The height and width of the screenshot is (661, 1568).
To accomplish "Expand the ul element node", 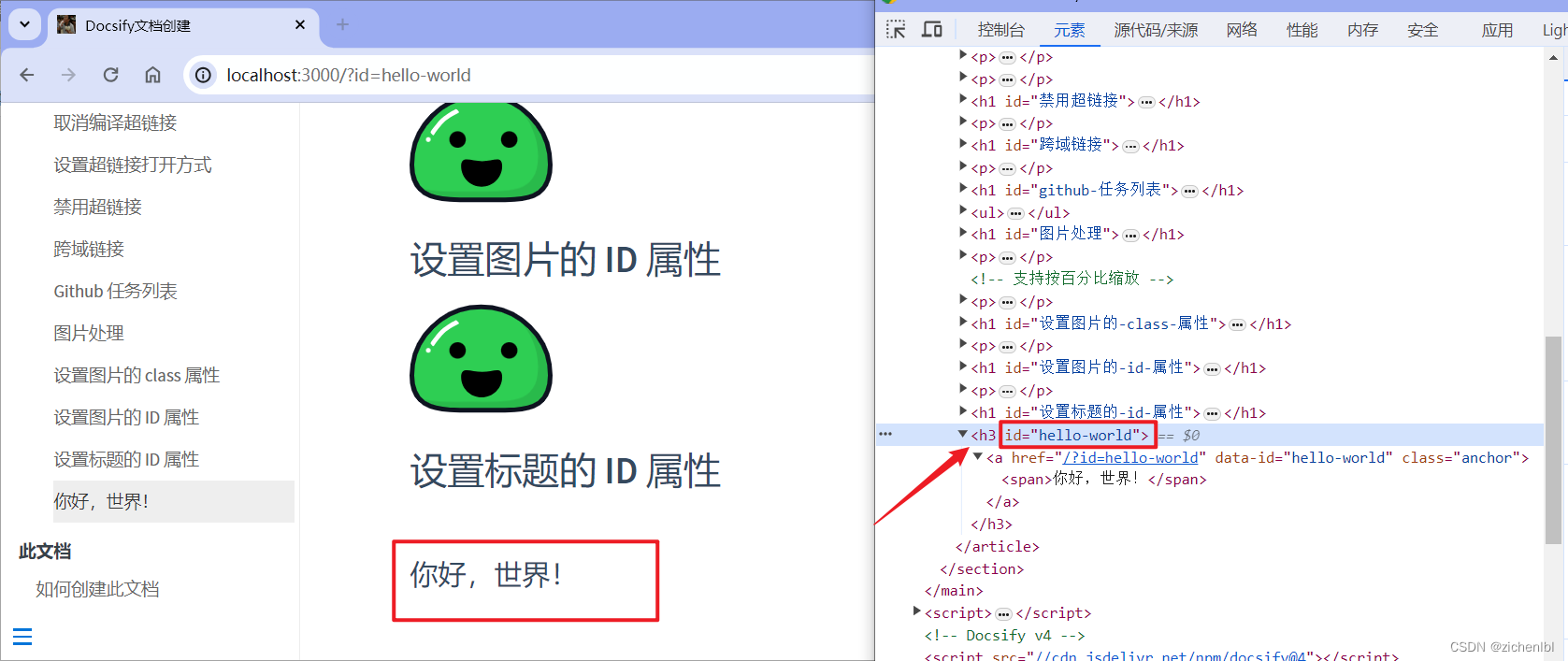I will click(x=963, y=210).
